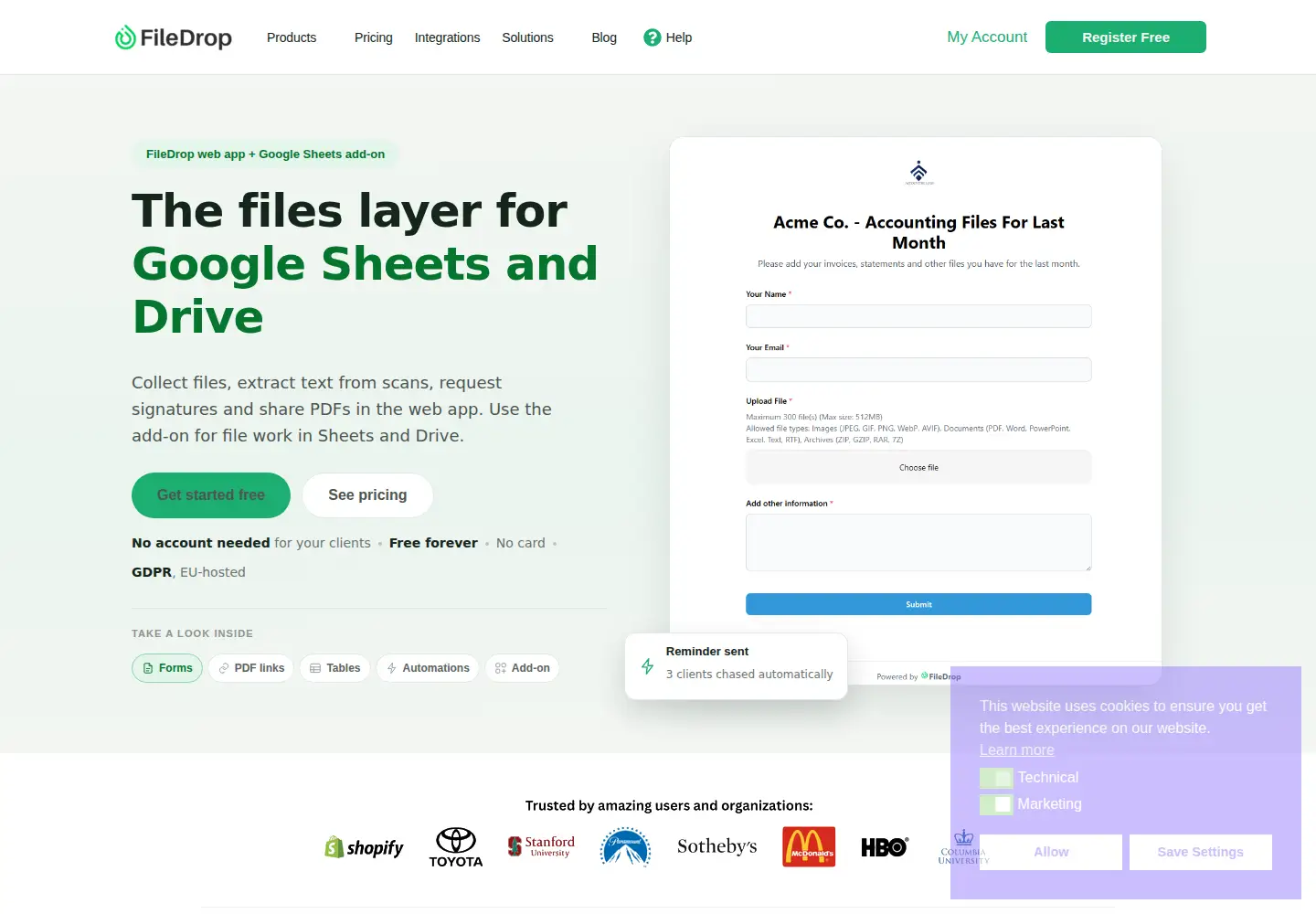Click the lightning bolt in Reminder sent card

(647, 666)
